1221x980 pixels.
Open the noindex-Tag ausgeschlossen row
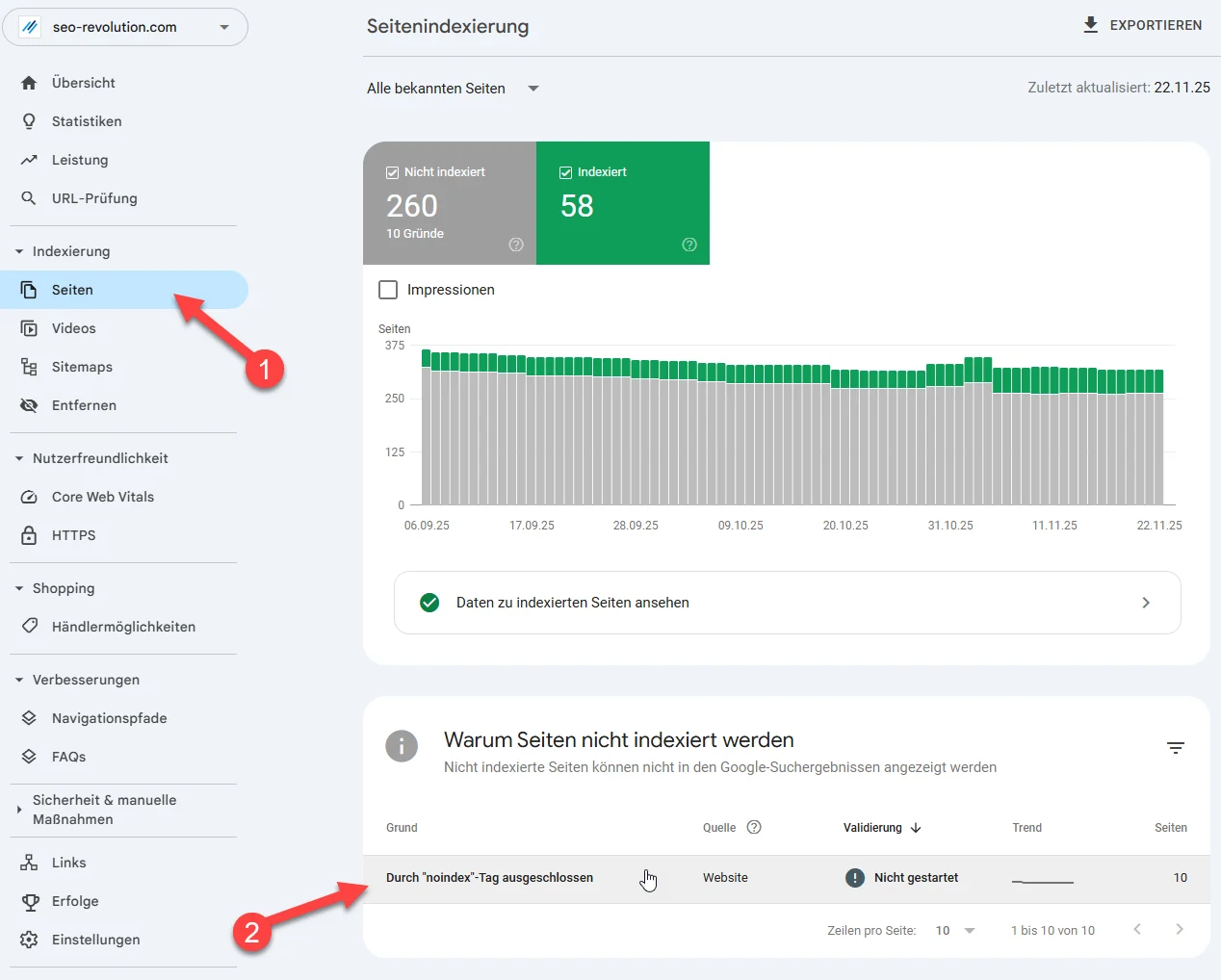coord(787,878)
